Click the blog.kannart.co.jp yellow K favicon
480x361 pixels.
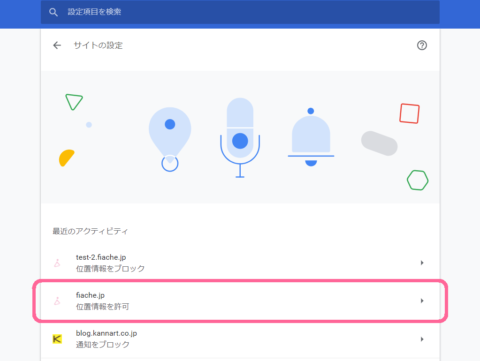[57, 339]
